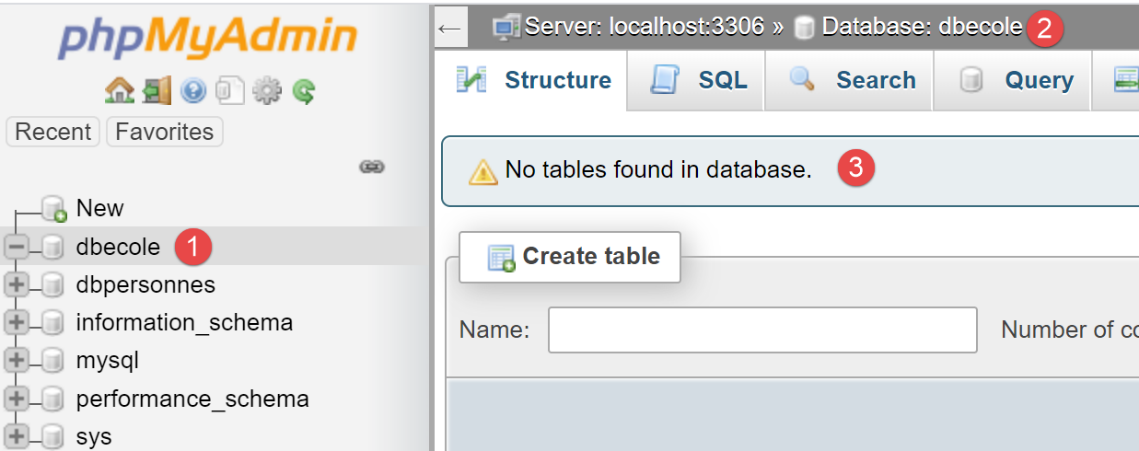Open the MySQL documentation page icon
This screenshot has width=1139, height=451.
click(230, 92)
